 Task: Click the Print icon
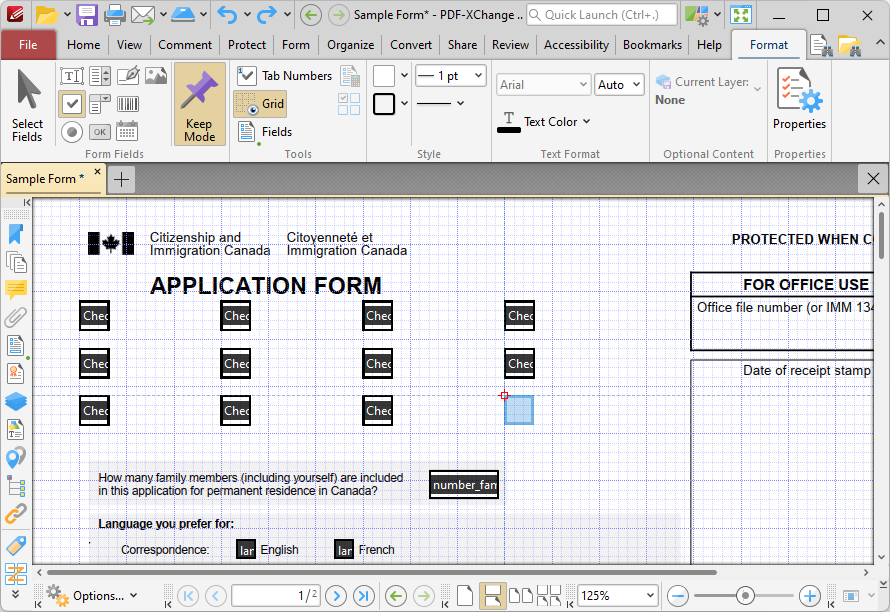[x=114, y=15]
